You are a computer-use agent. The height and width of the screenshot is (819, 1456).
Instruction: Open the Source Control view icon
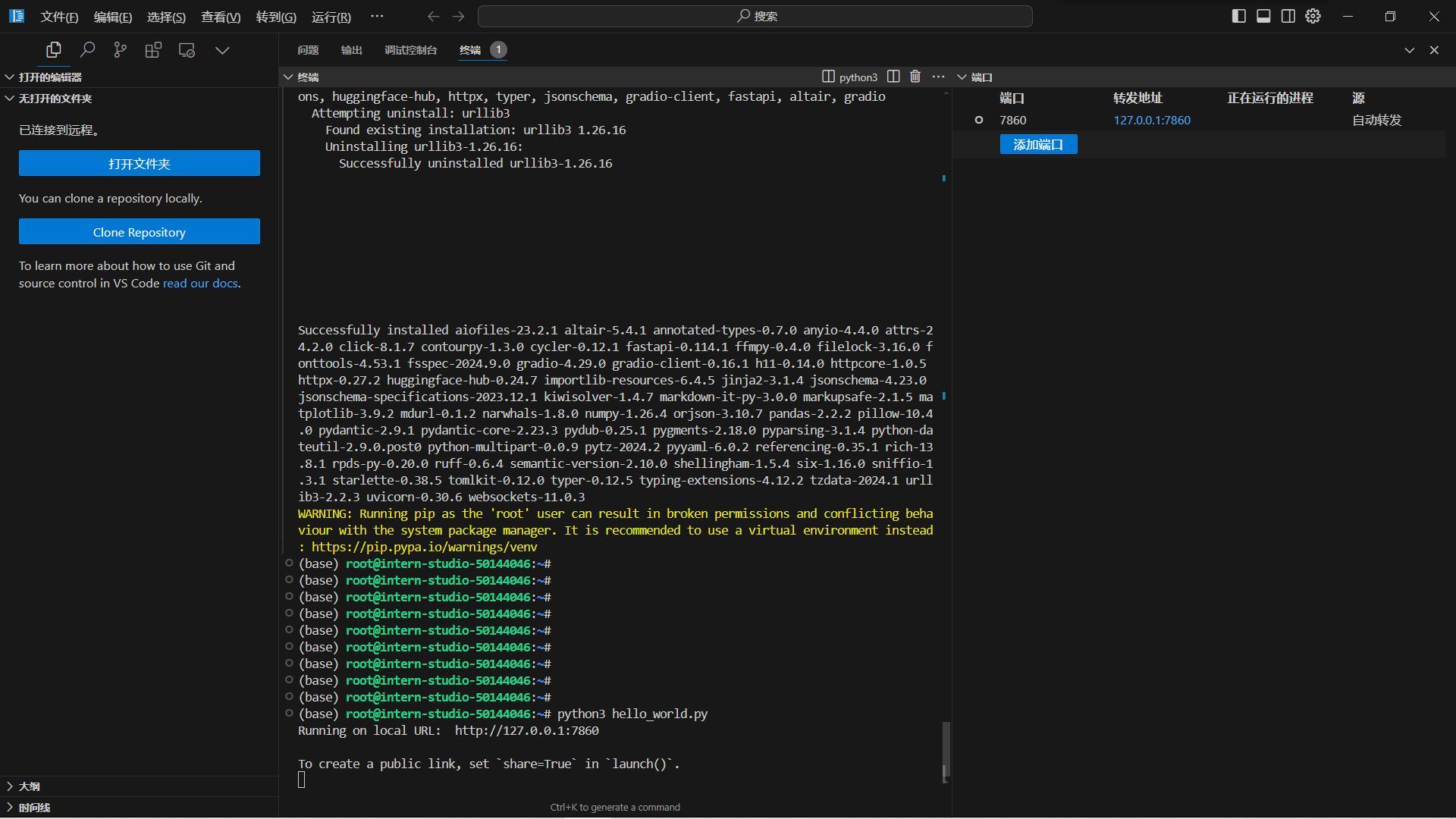click(120, 50)
